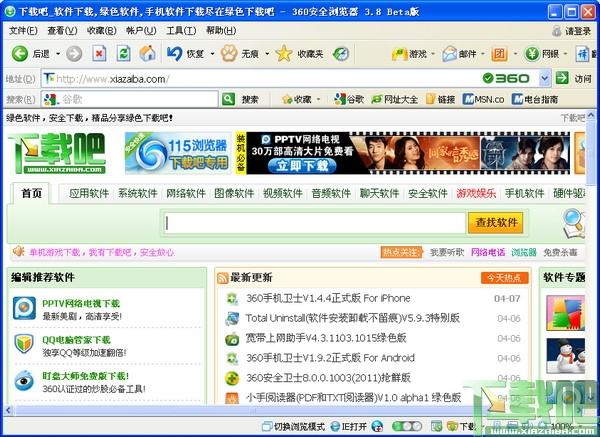The height and width of the screenshot is (437, 600).
Task: Open the dropdown arrow beside Back (后退)
Action: (58, 54)
